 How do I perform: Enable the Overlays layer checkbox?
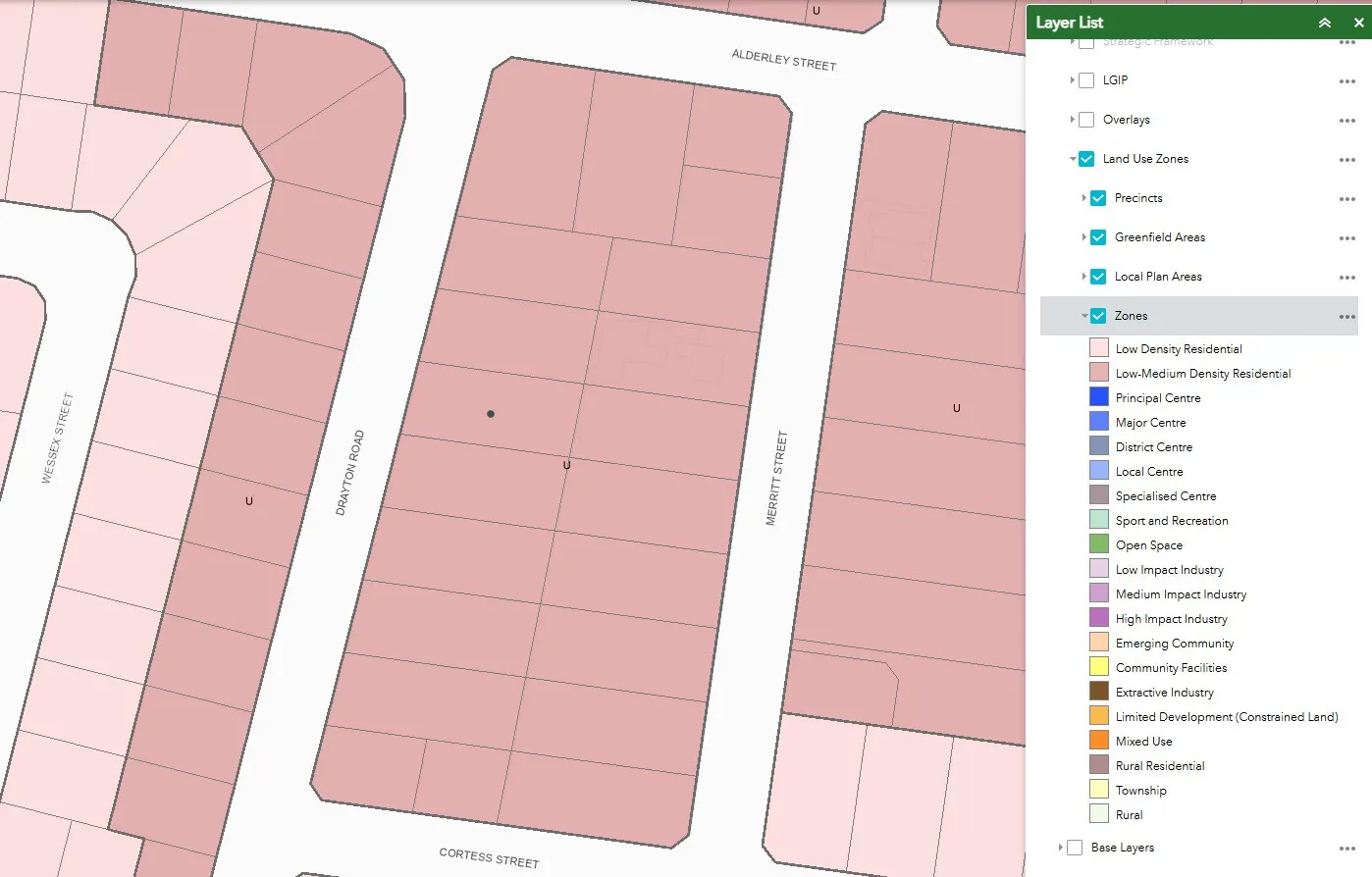pos(1086,120)
